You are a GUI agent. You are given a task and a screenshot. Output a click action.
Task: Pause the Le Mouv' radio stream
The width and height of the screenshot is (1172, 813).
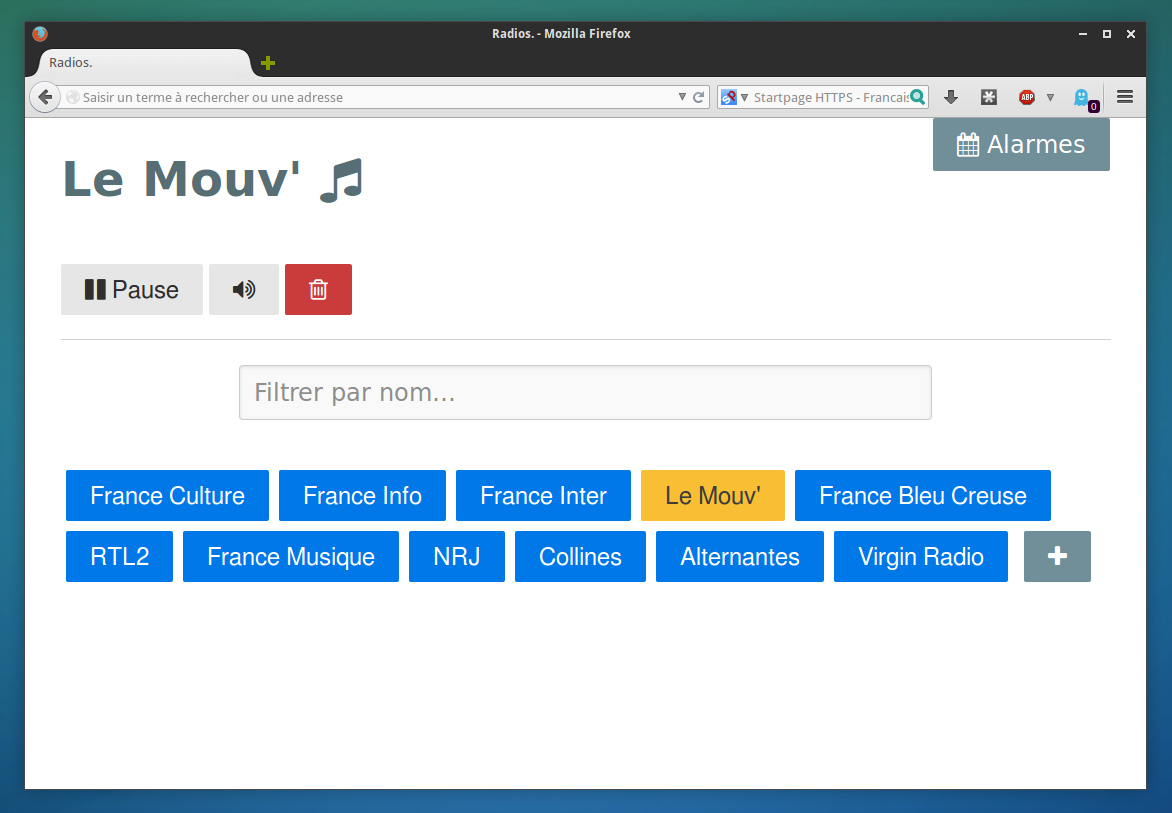click(132, 289)
